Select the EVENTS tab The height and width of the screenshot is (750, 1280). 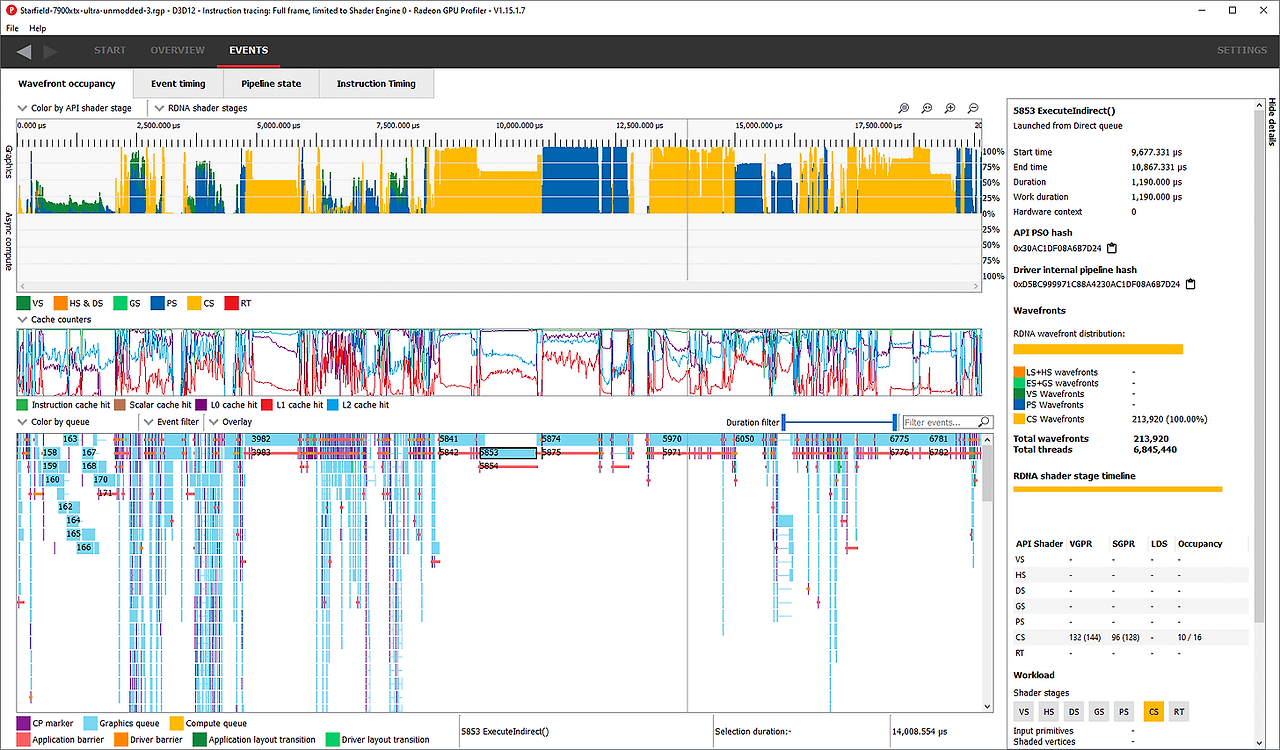[248, 50]
